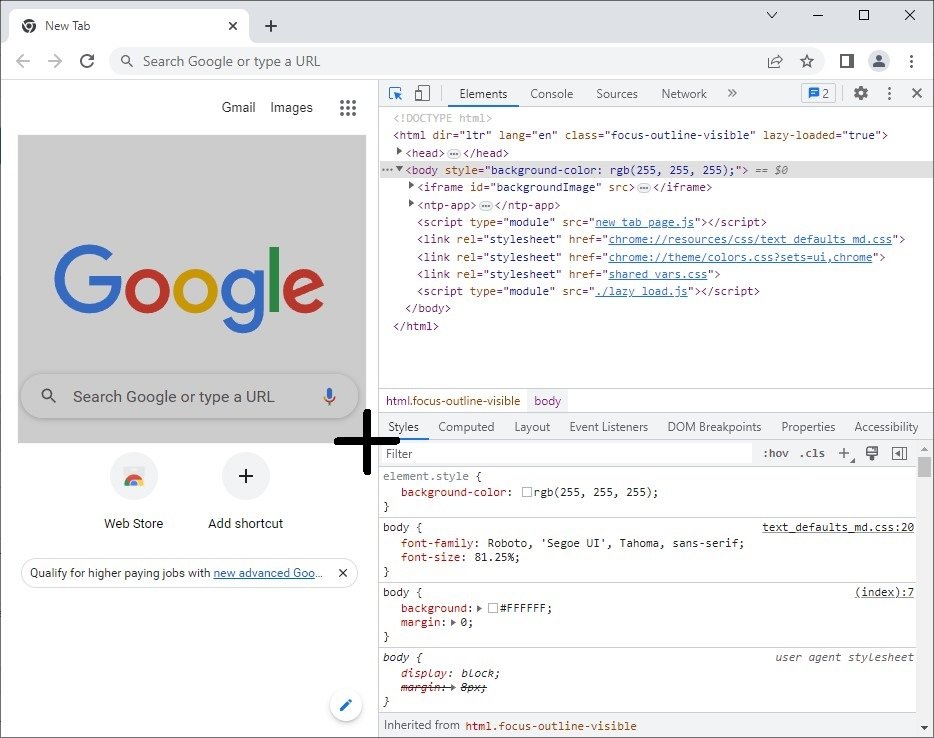Image resolution: width=934 pixels, height=738 pixels.
Task: Toggle element state :hov
Action: pyautogui.click(x=776, y=454)
